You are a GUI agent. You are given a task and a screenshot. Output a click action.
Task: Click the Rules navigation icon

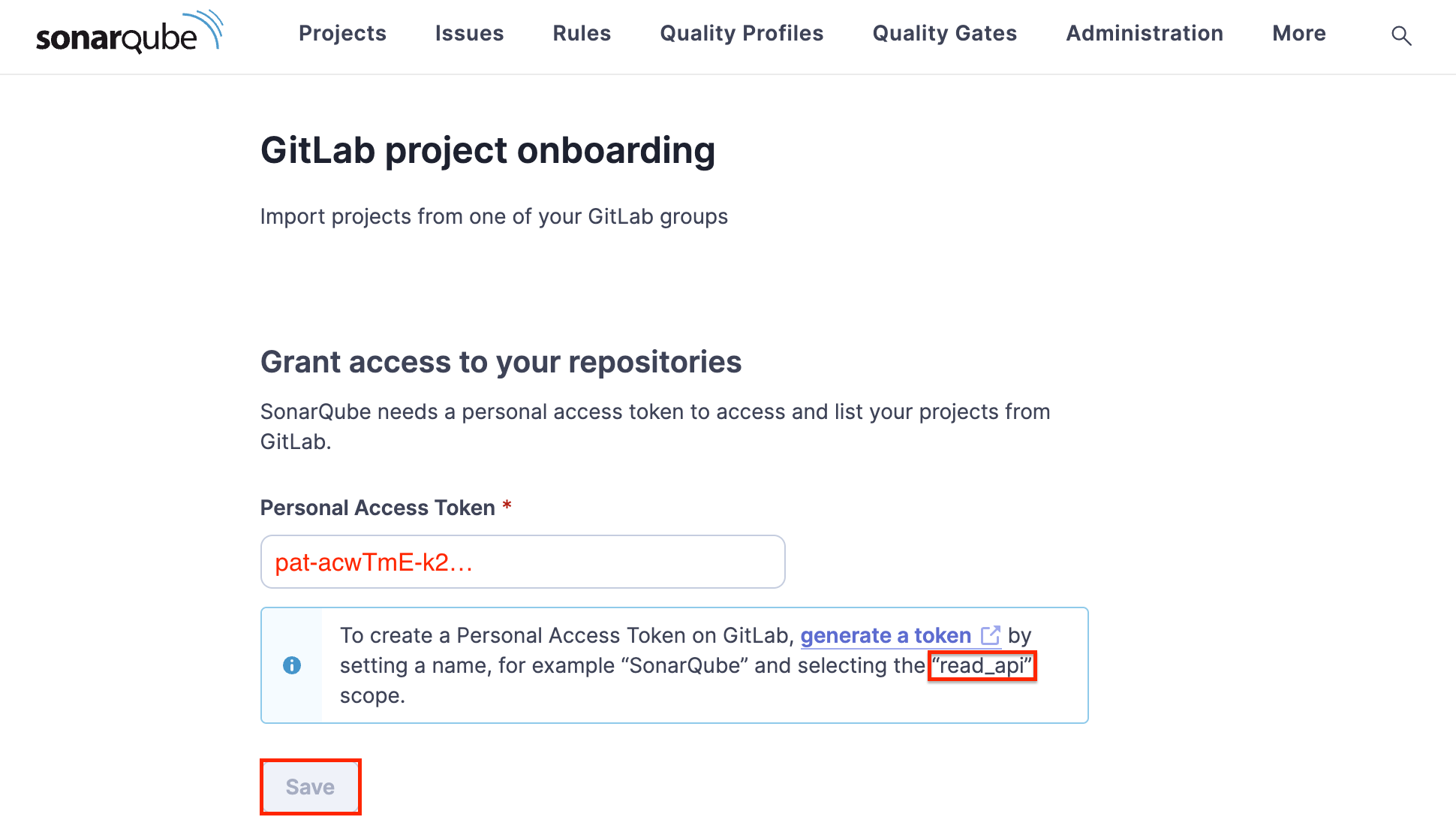coord(582,33)
